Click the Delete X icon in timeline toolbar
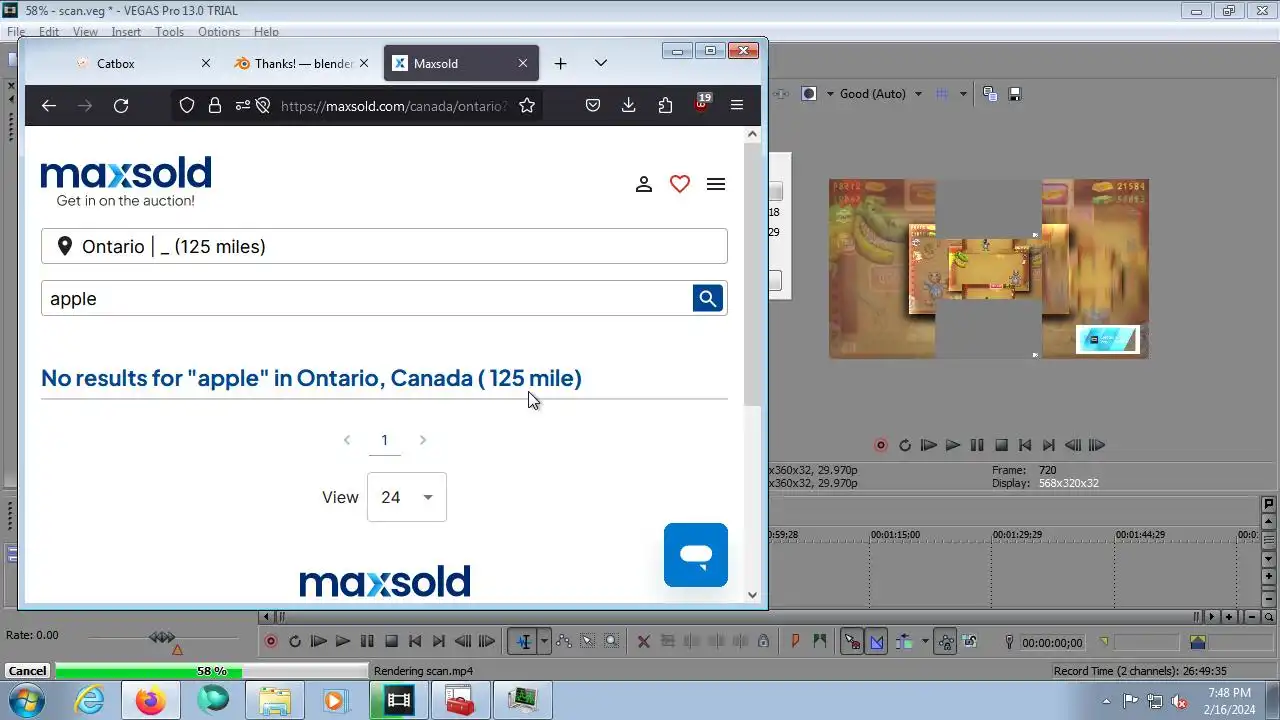 click(644, 642)
